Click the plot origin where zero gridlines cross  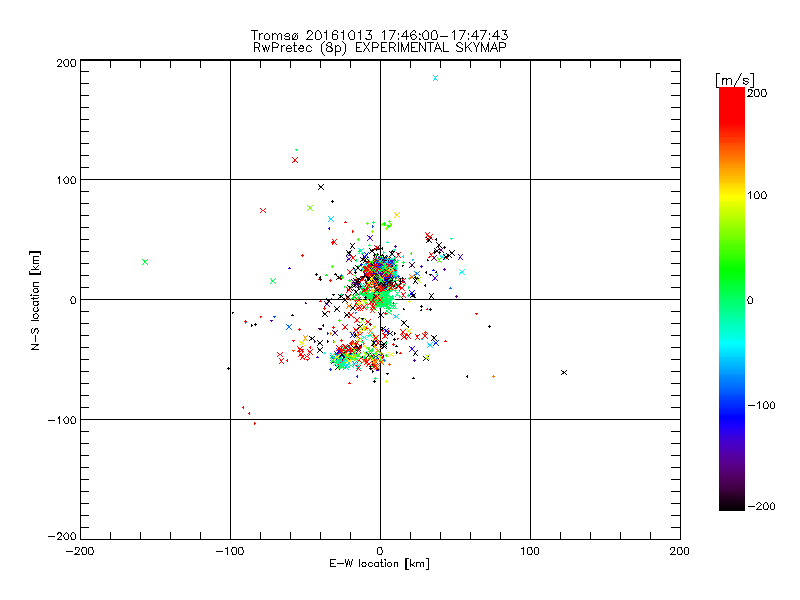[380, 299]
